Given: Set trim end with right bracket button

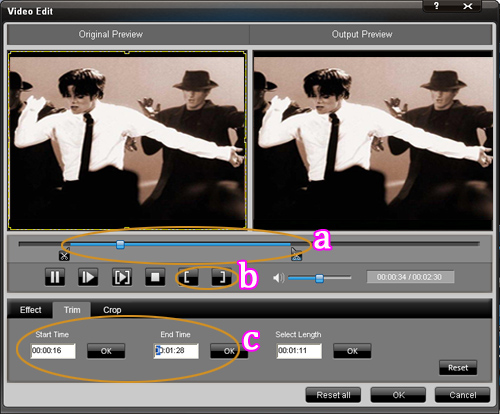Looking at the screenshot, I should [x=222, y=277].
